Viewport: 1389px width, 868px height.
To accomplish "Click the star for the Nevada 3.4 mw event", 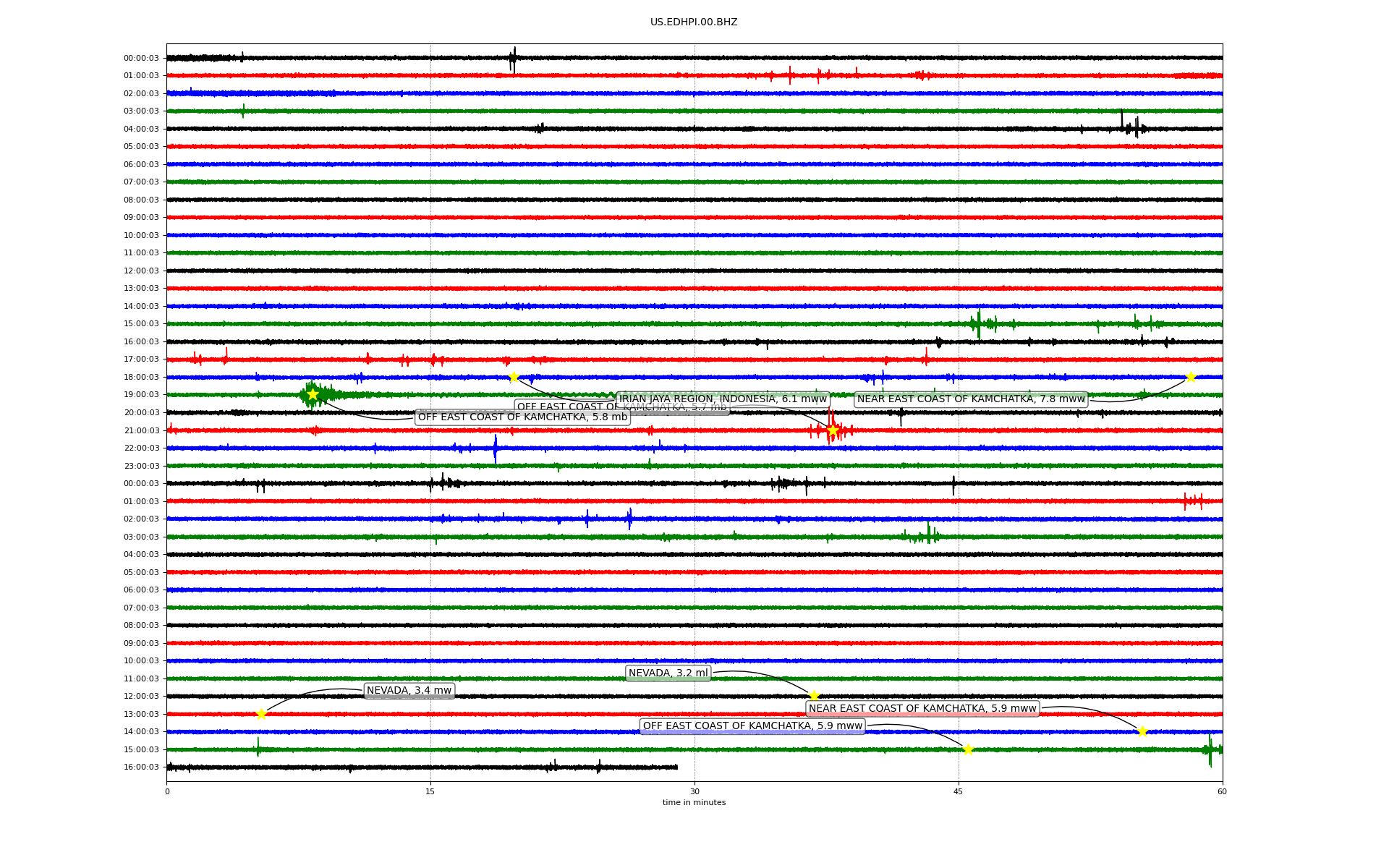I will [x=261, y=714].
